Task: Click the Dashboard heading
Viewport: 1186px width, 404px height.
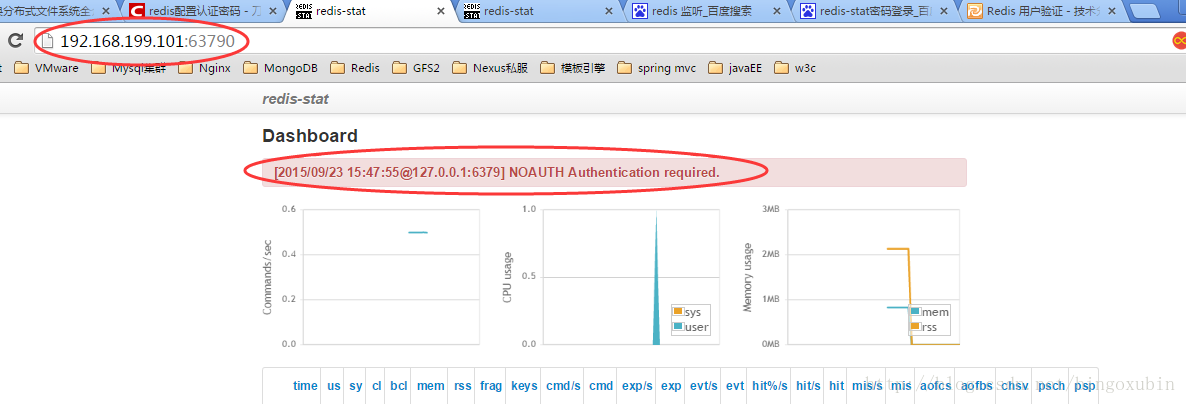Action: [309, 136]
